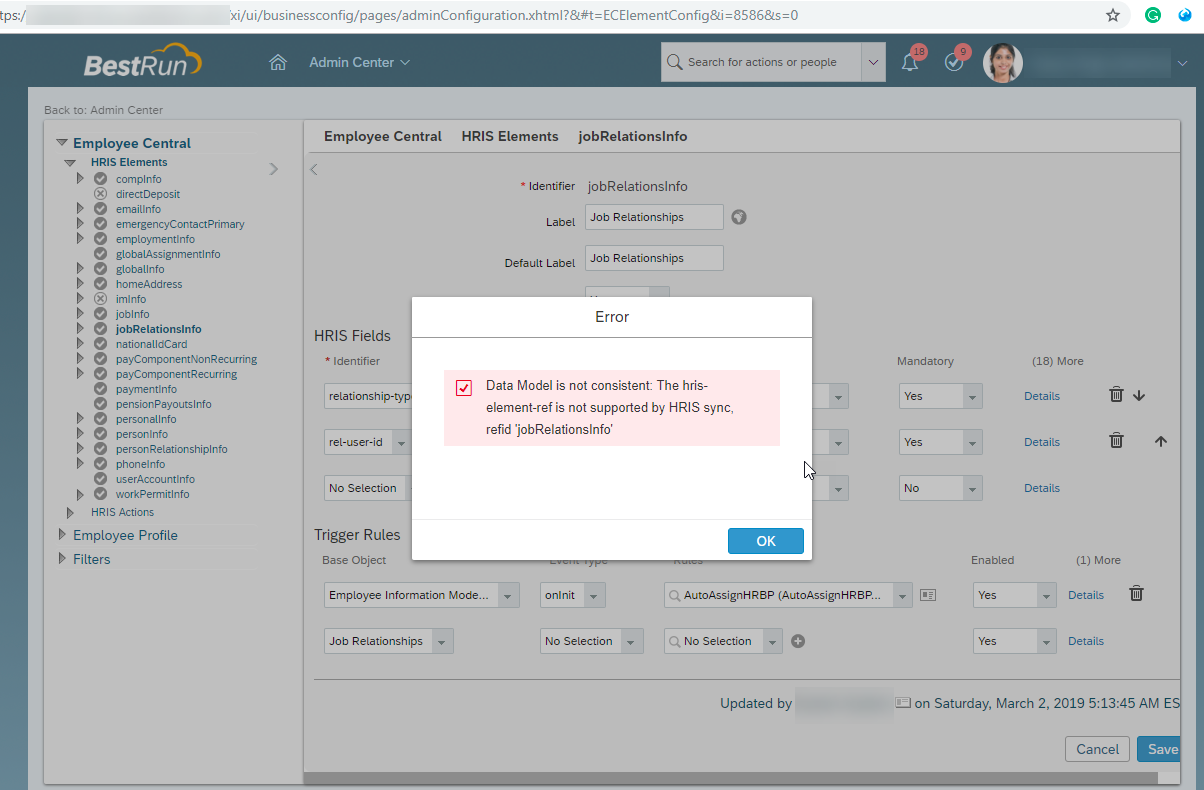
Task: Click the card icon near Updated by
Action: tap(903, 703)
